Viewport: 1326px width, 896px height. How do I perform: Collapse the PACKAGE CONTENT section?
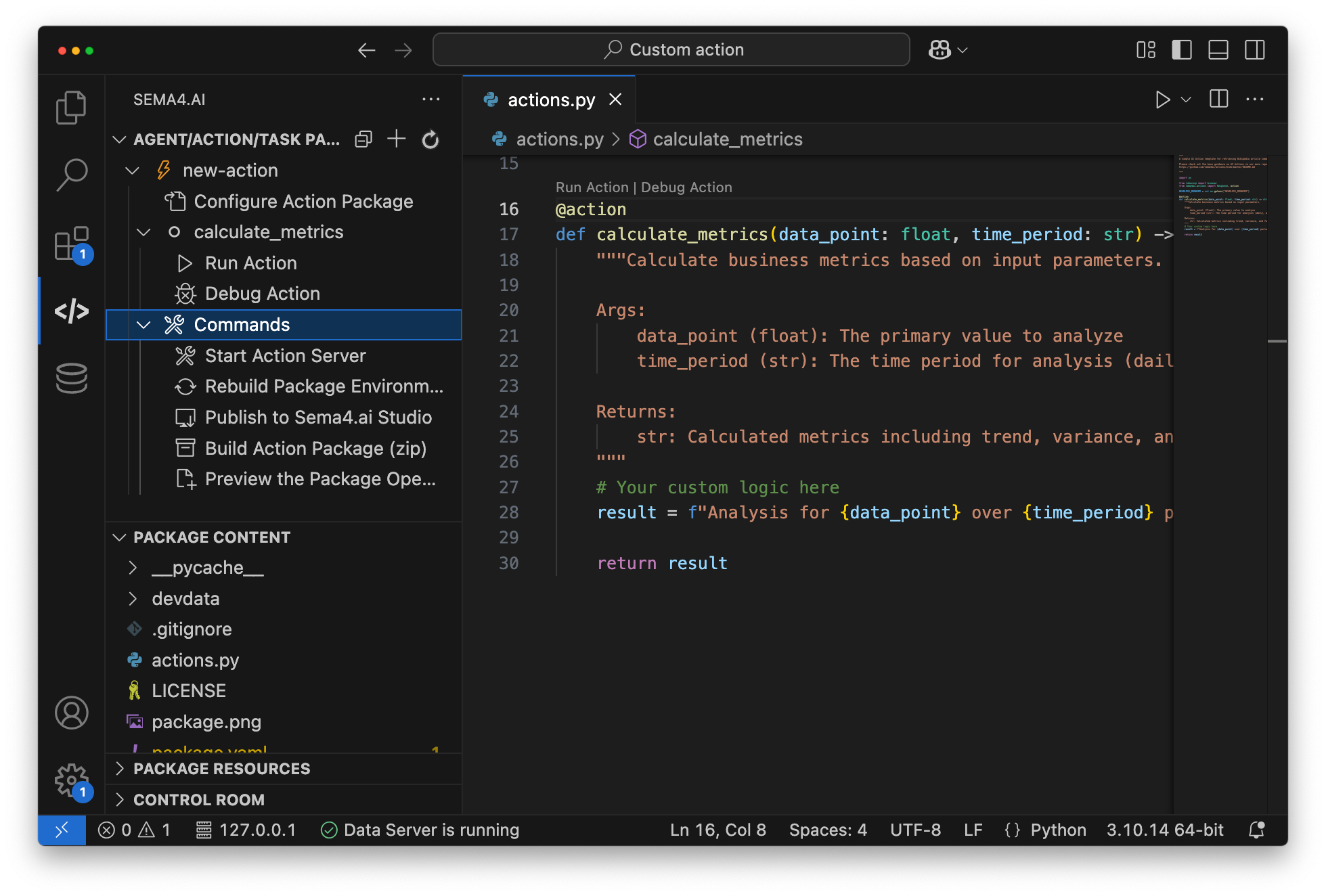point(120,537)
